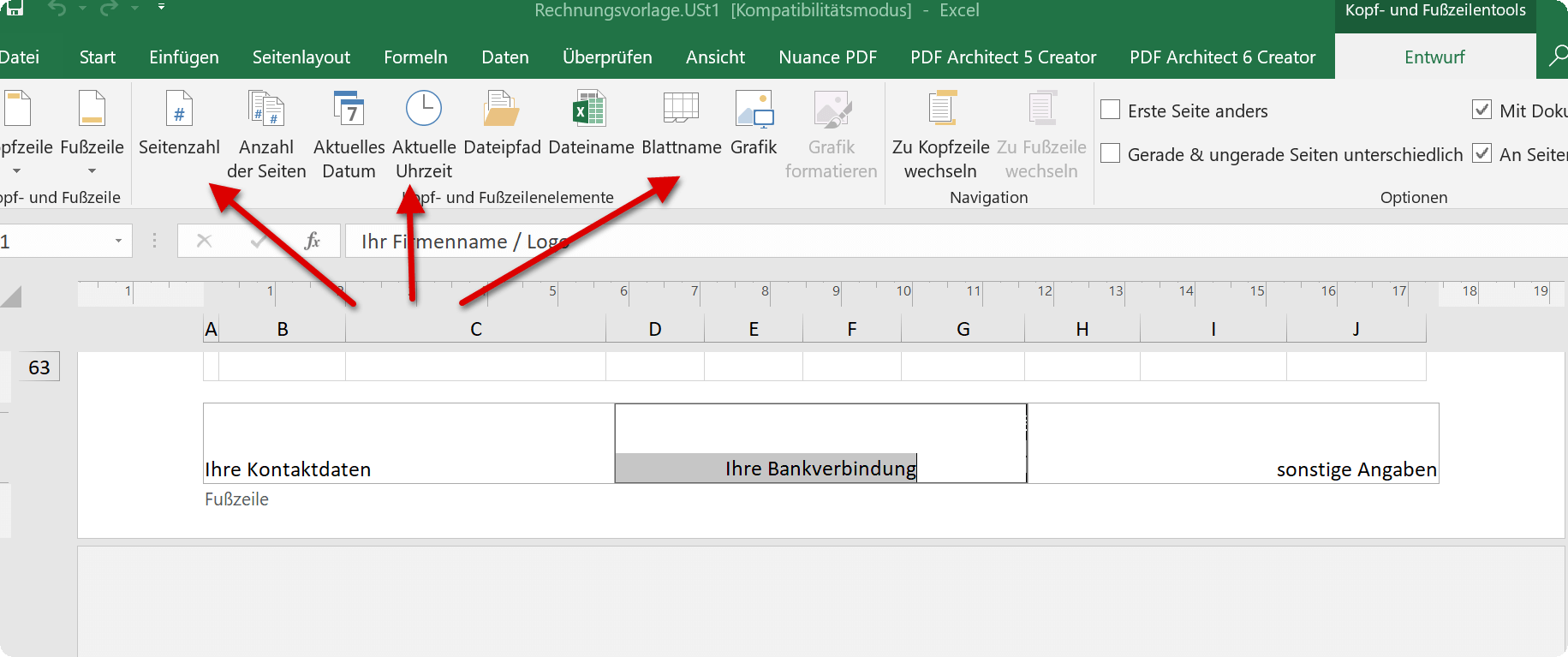Insert Blattname element
This screenshot has height=657, width=1568.
(682, 125)
